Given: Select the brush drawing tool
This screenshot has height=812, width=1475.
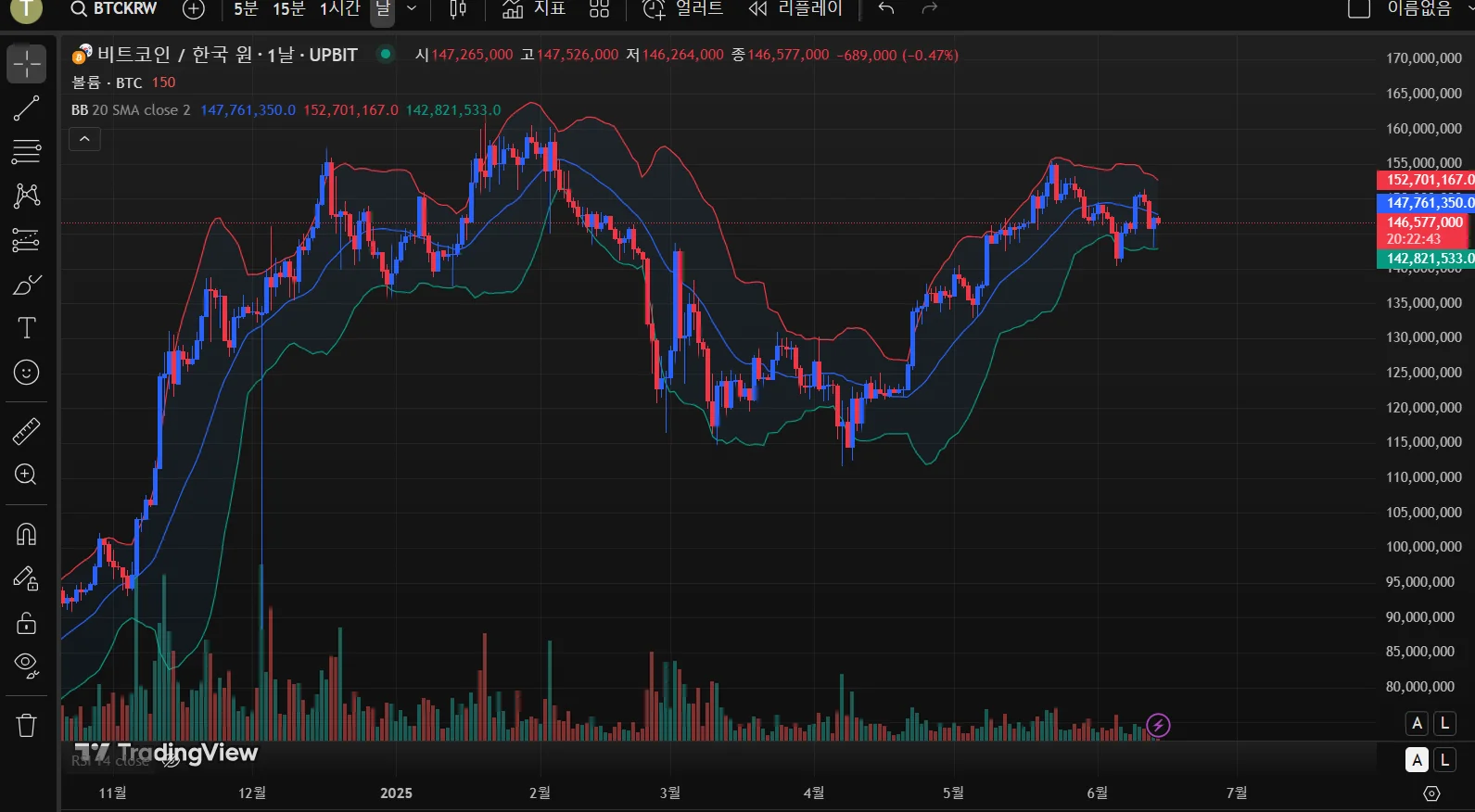Looking at the screenshot, I should [x=26, y=285].
